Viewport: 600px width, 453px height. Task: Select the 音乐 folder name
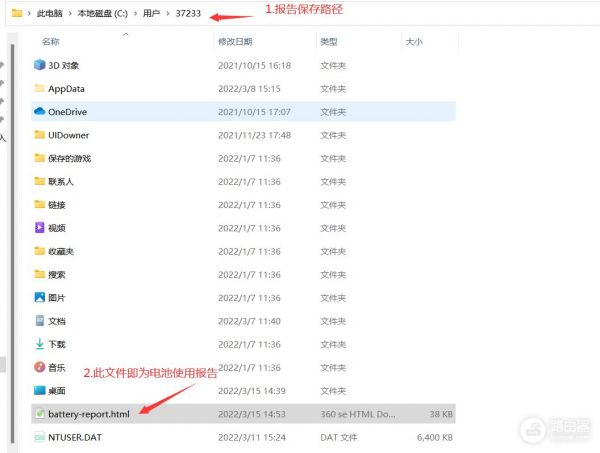(x=57, y=368)
